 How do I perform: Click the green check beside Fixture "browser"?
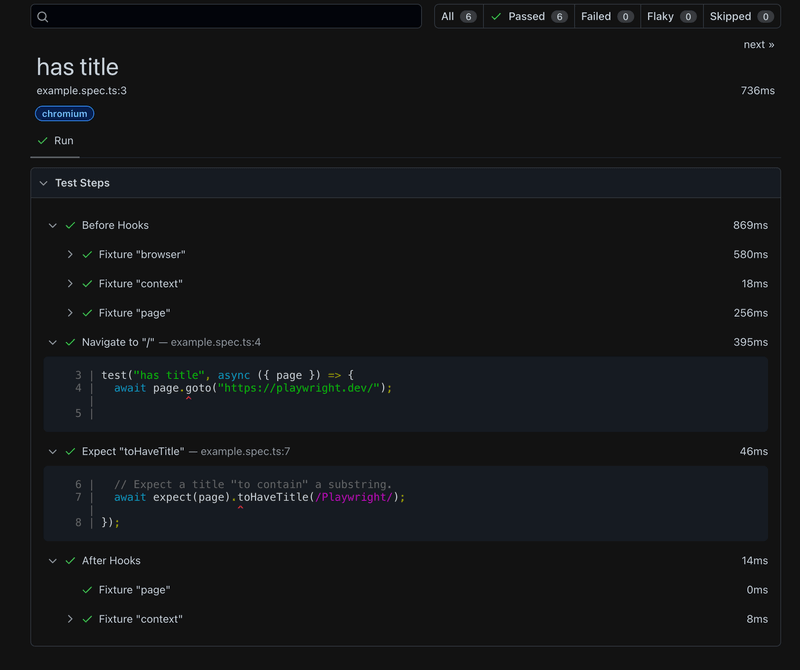(87, 255)
